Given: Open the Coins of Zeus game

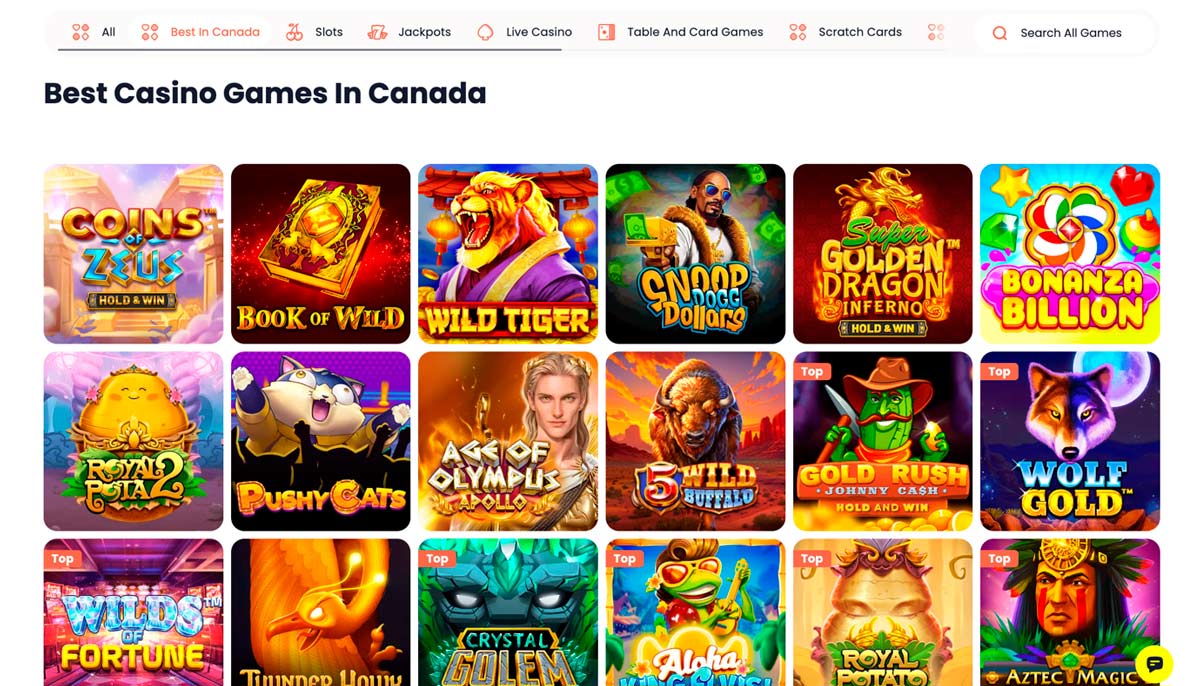Looking at the screenshot, I should (x=133, y=254).
